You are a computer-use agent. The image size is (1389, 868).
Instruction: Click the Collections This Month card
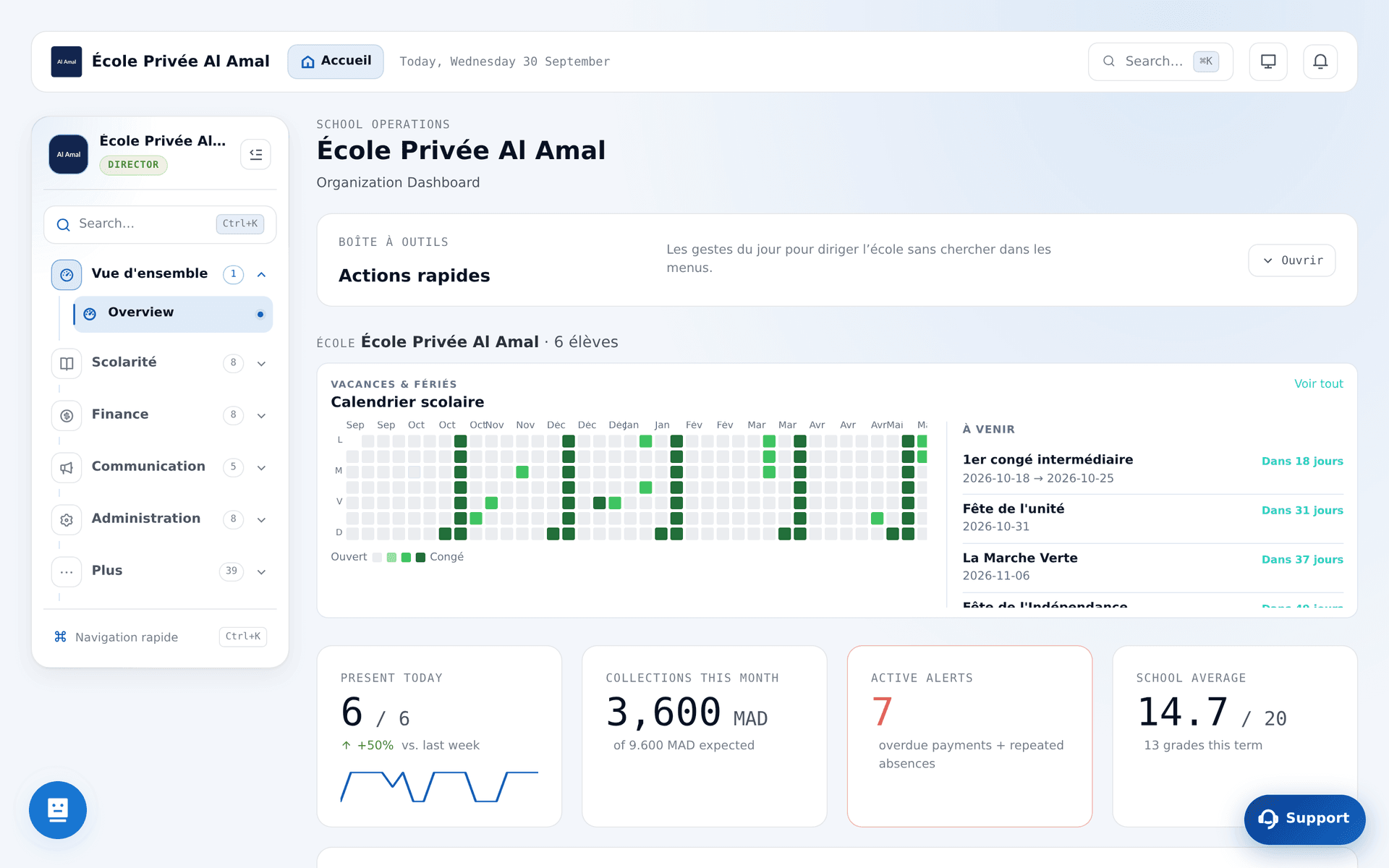(704, 736)
